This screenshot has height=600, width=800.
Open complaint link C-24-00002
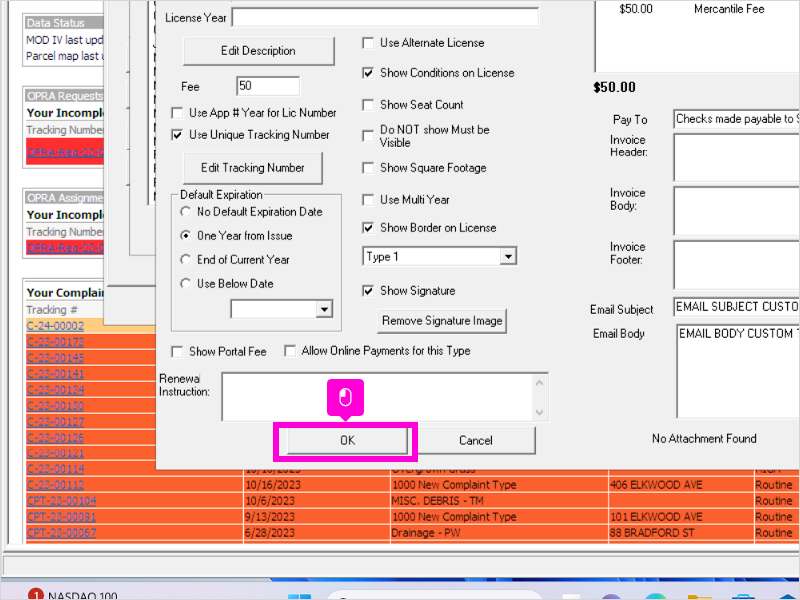55,326
